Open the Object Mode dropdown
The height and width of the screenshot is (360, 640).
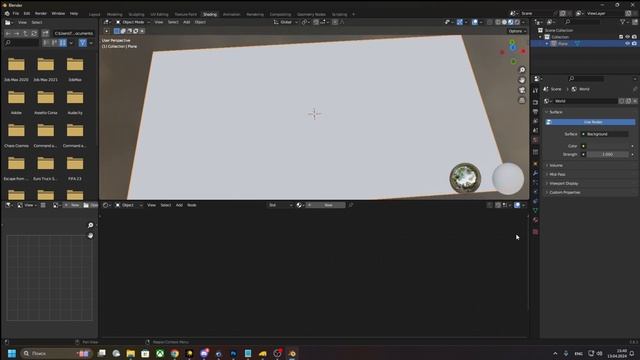[133, 22]
